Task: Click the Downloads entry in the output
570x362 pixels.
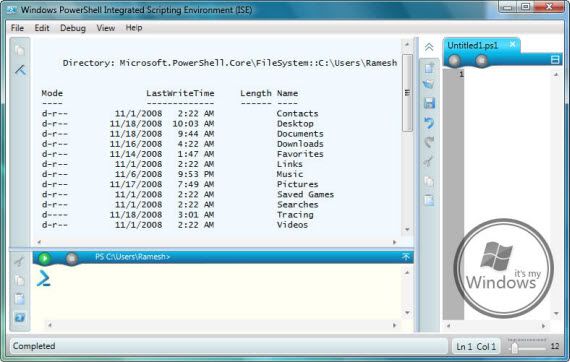Action: (300, 144)
